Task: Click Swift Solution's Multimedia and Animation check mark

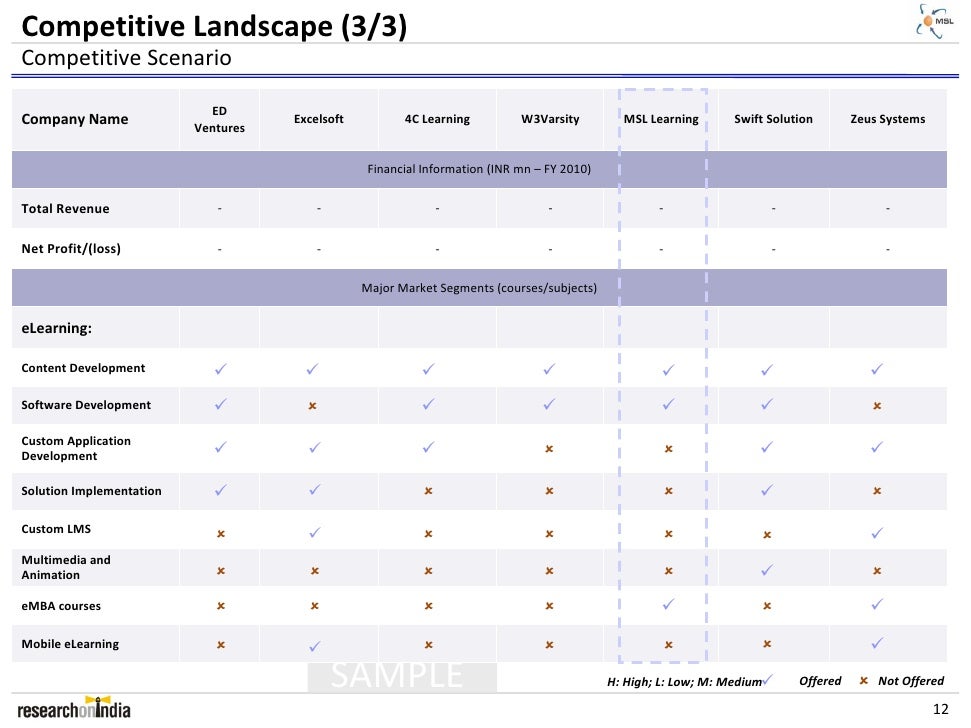Action: click(767, 570)
